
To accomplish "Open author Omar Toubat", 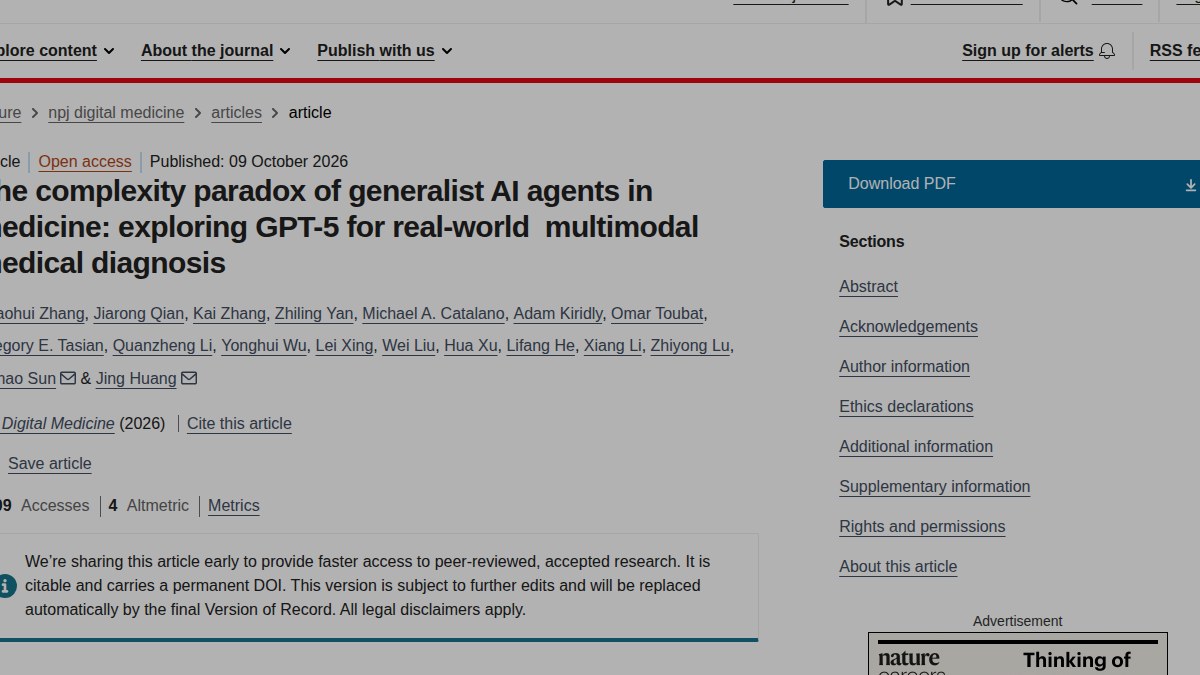I will (657, 314).
